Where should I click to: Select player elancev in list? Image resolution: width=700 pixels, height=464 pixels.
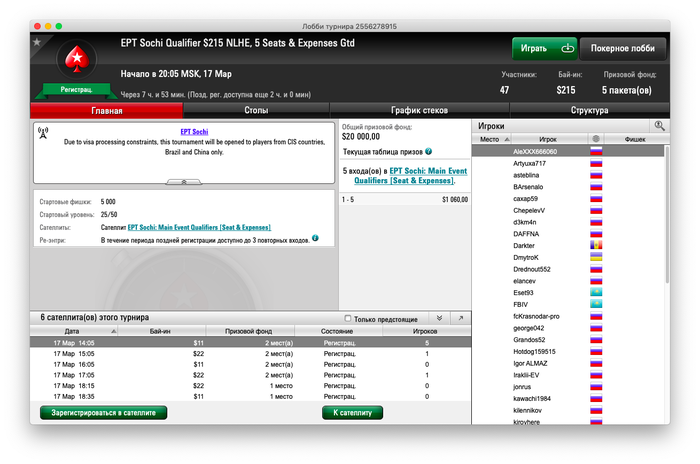coord(568,281)
